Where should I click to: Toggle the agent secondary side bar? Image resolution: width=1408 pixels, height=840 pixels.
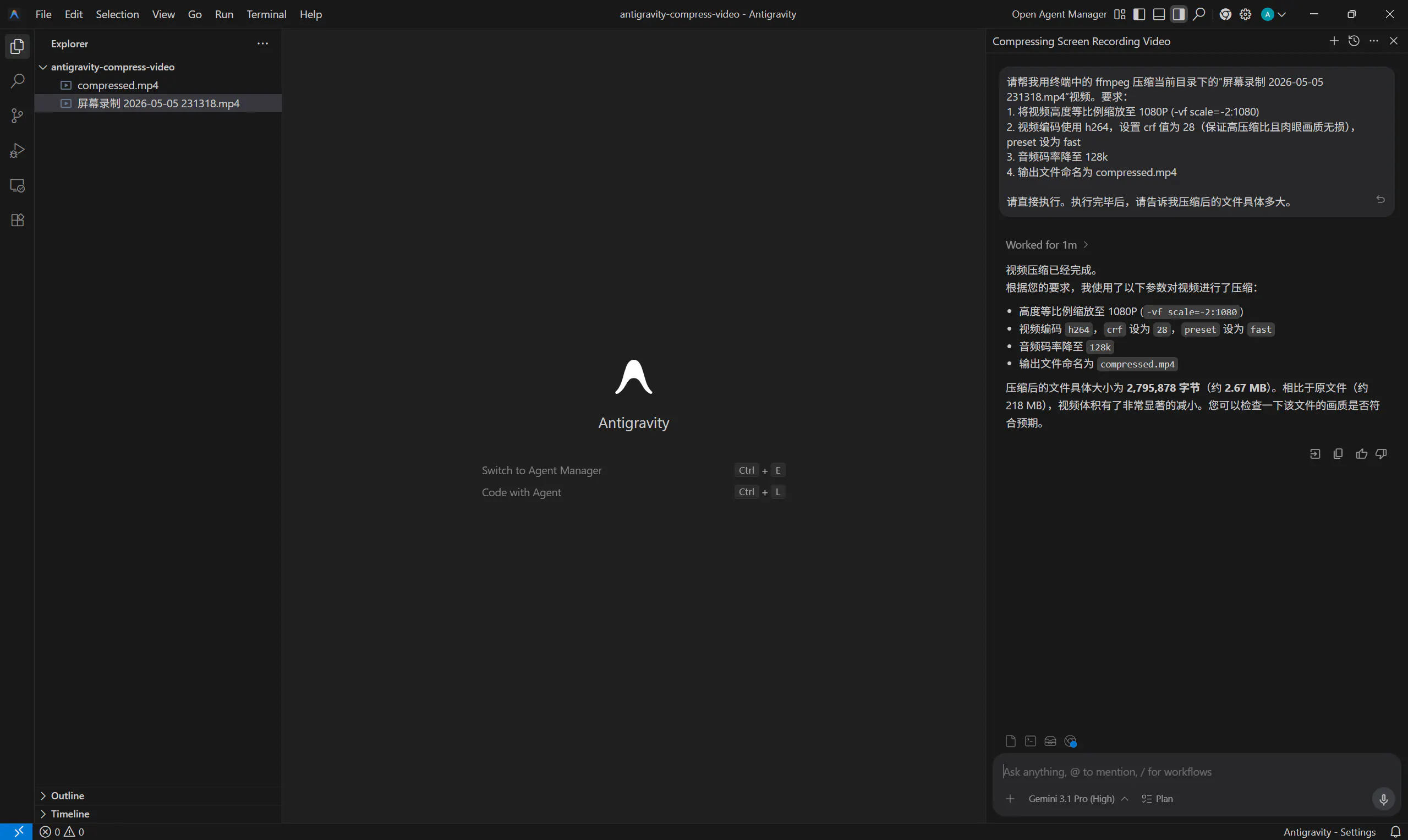(x=1179, y=14)
